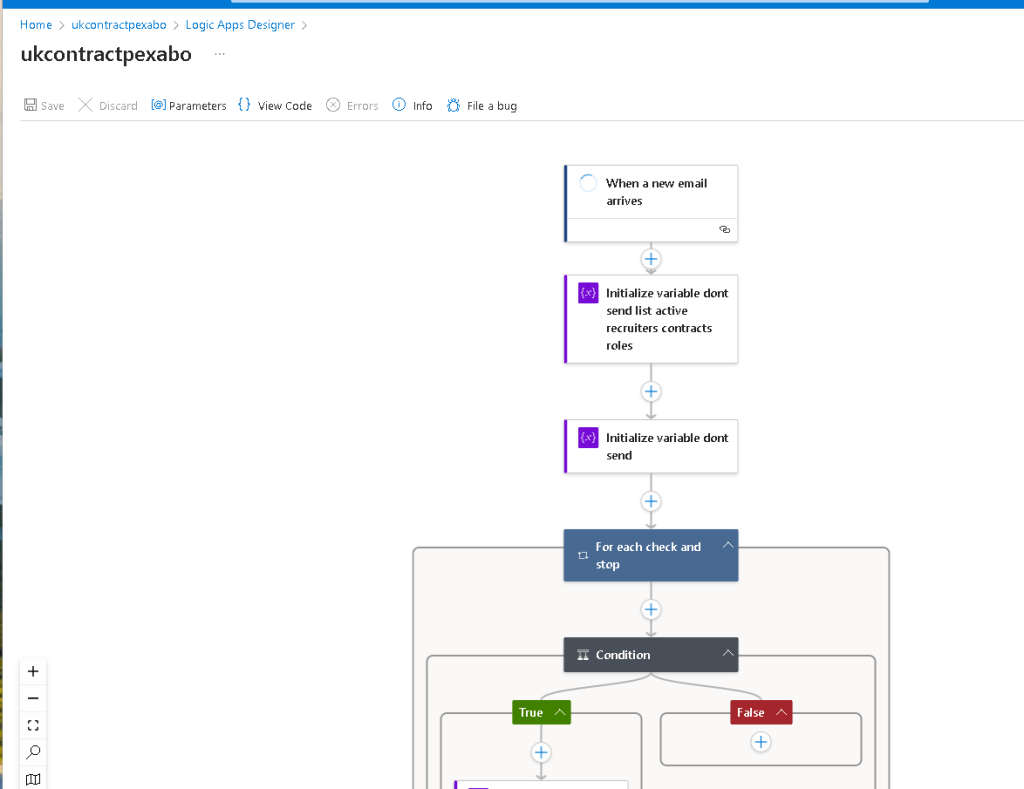
Task: Select the Initialize variable dont send card
Action: click(651, 446)
